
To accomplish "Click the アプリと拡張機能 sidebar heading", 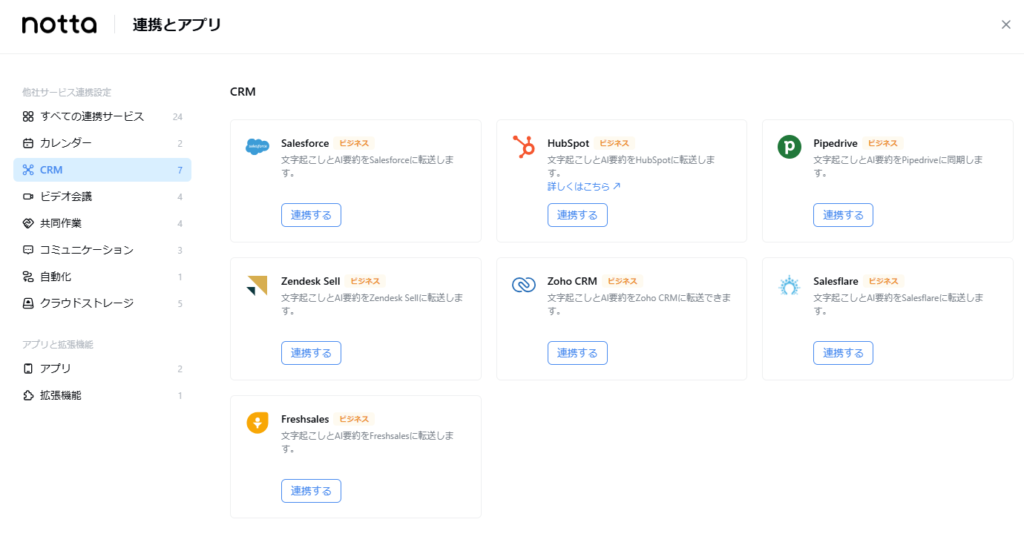I will pos(57,344).
